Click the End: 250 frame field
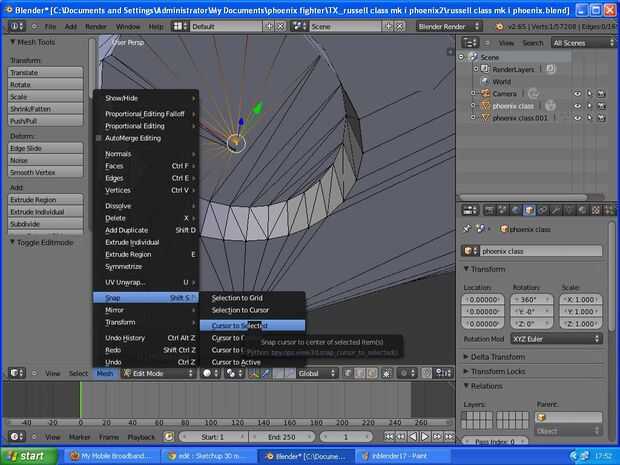 click(282, 437)
